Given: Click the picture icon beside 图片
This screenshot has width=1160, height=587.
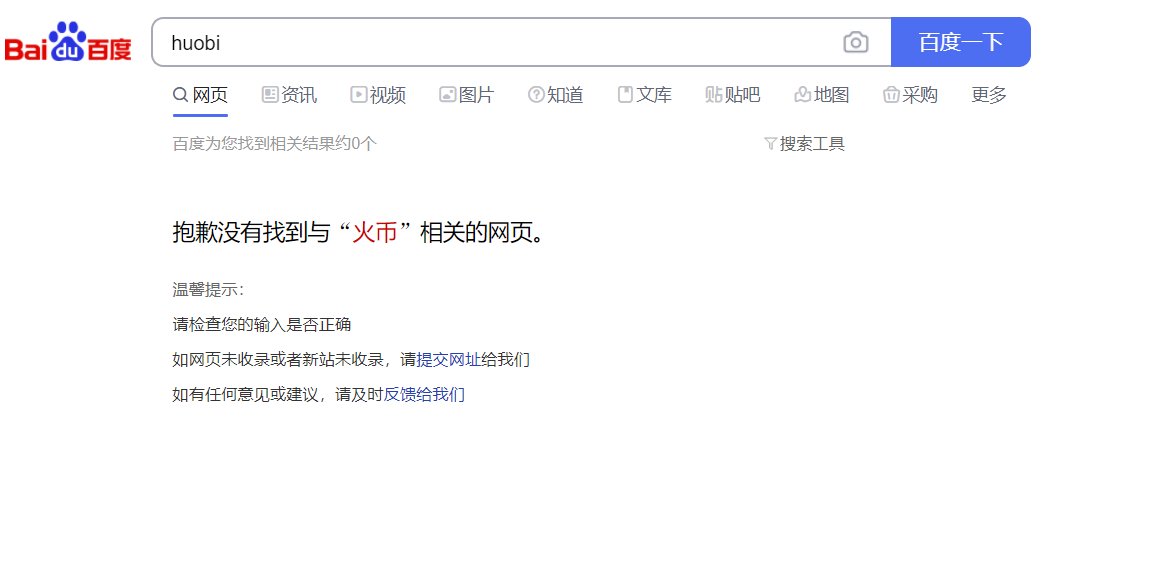Looking at the screenshot, I should [448, 95].
